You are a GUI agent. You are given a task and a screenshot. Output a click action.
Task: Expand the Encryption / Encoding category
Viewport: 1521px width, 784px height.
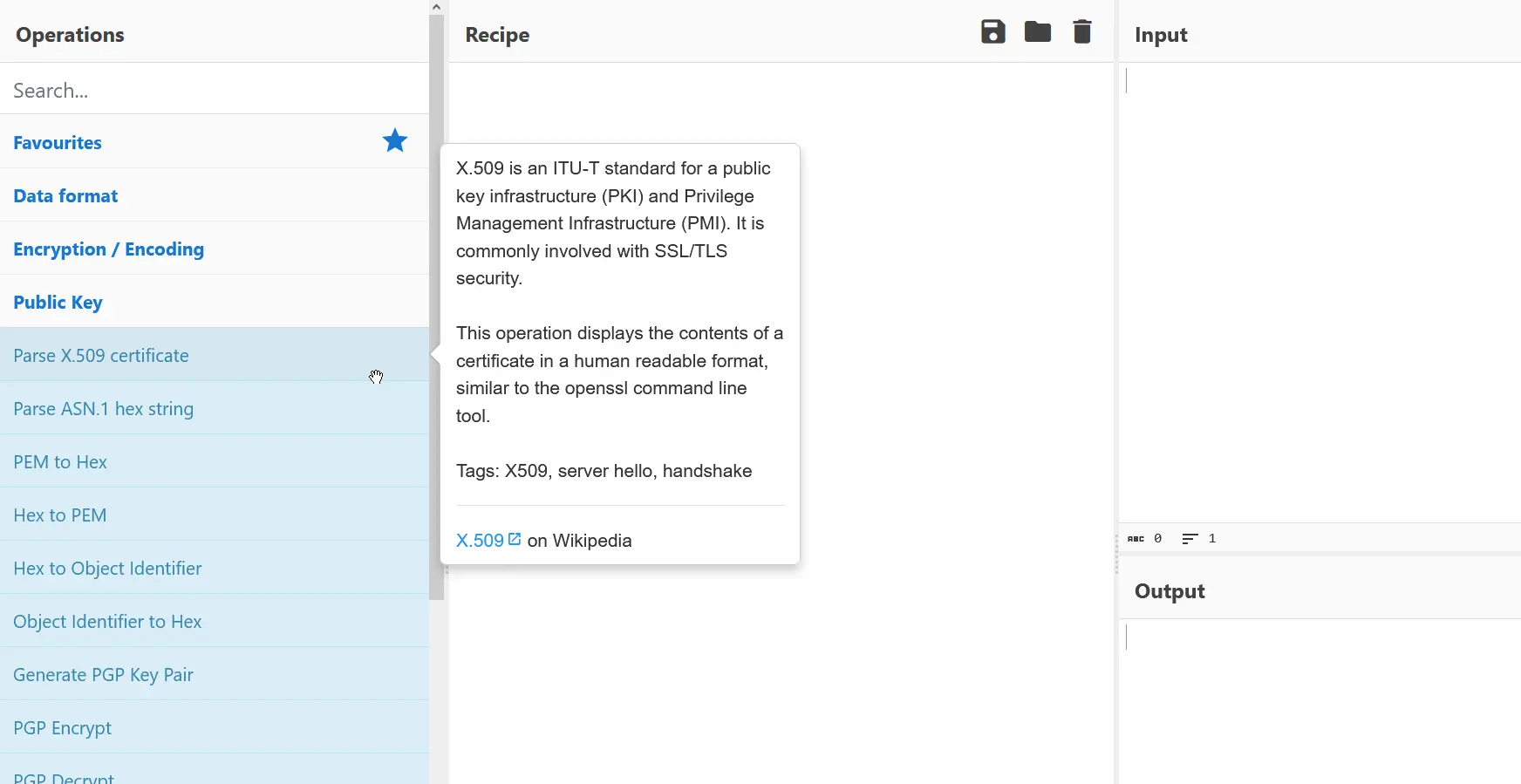point(108,249)
